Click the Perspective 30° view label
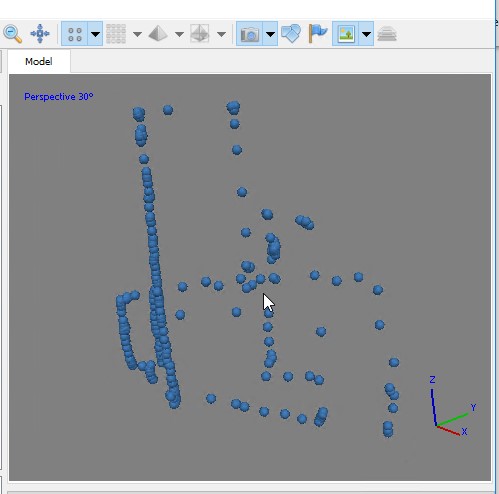Image resolution: width=499 pixels, height=494 pixels. click(59, 97)
